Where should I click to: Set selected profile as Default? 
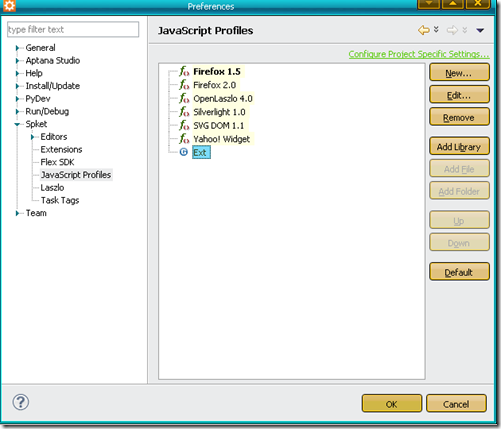coord(459,272)
